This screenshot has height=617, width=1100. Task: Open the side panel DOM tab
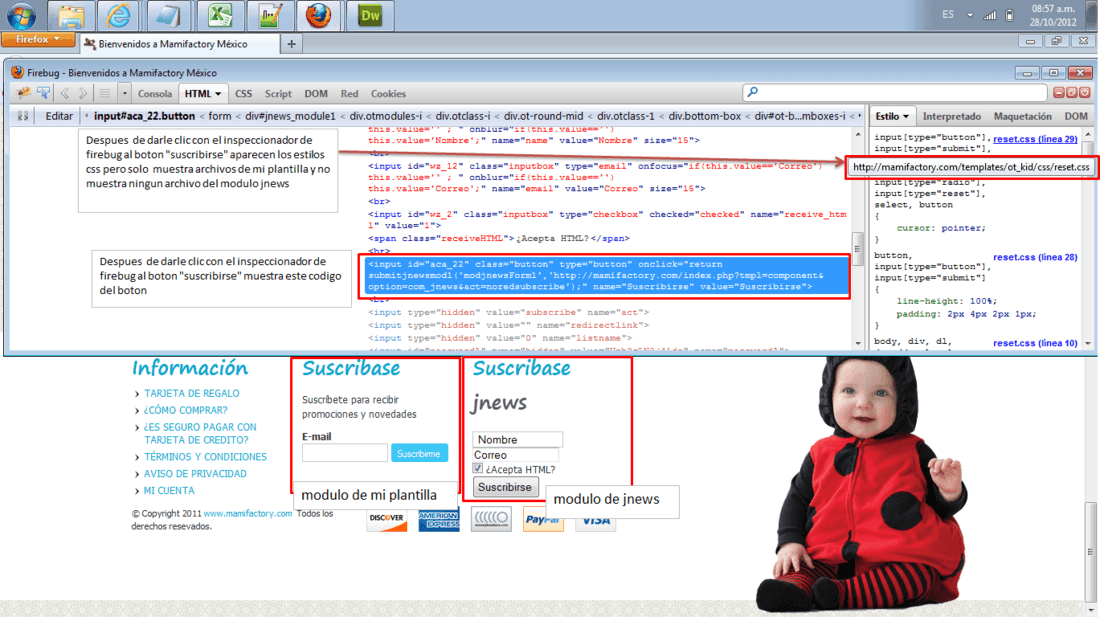1075,116
